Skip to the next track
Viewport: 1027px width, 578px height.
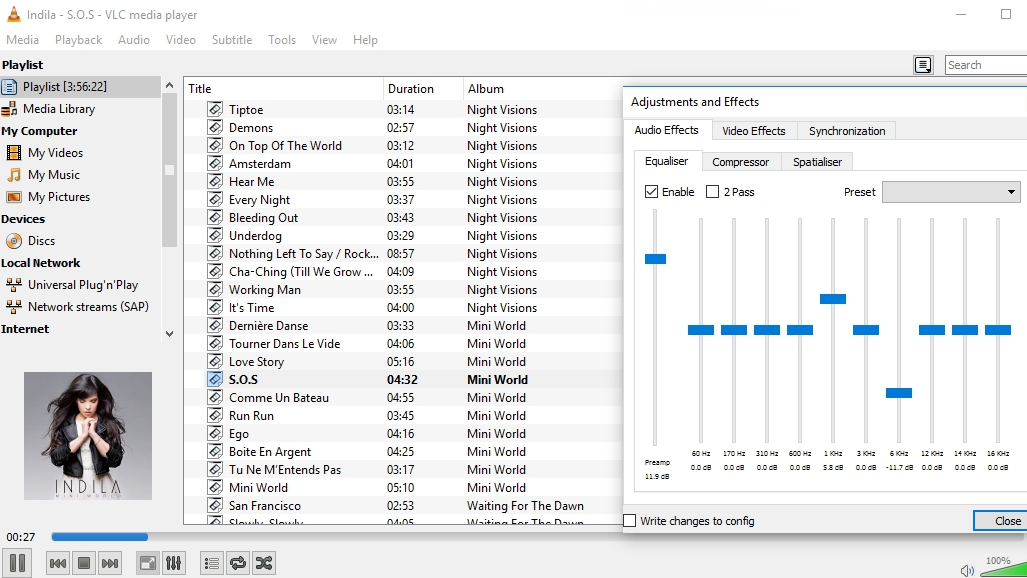point(110,563)
